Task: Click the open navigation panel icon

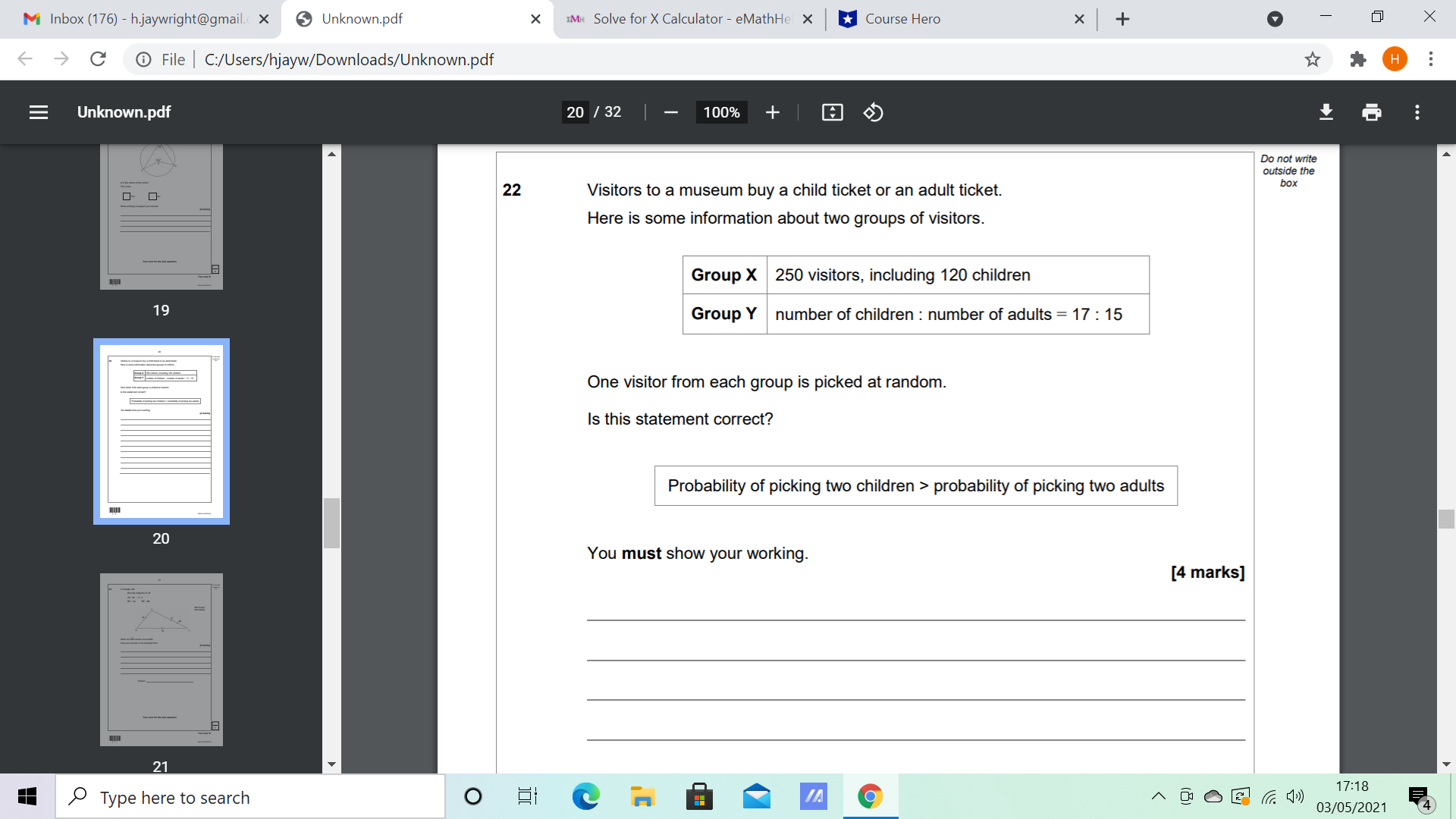Action: 37,111
